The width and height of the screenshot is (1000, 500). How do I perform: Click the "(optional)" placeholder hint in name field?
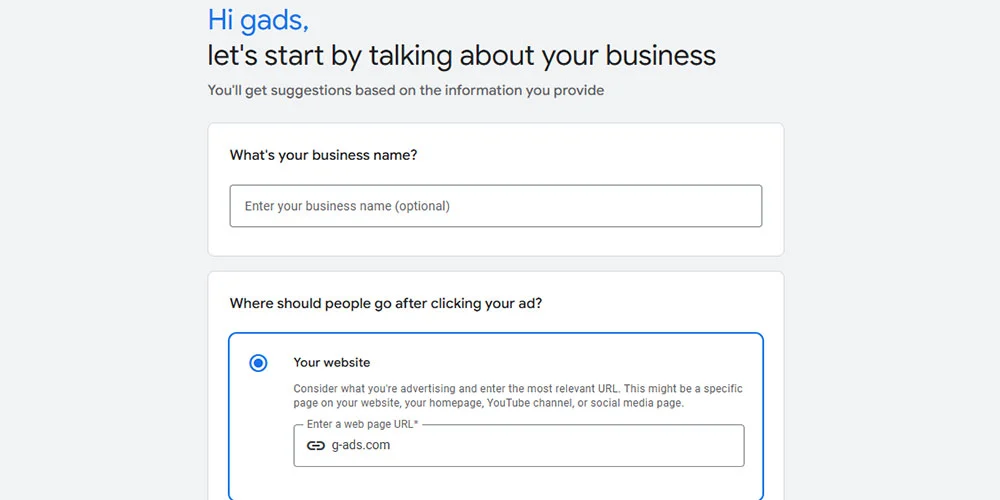coord(422,206)
